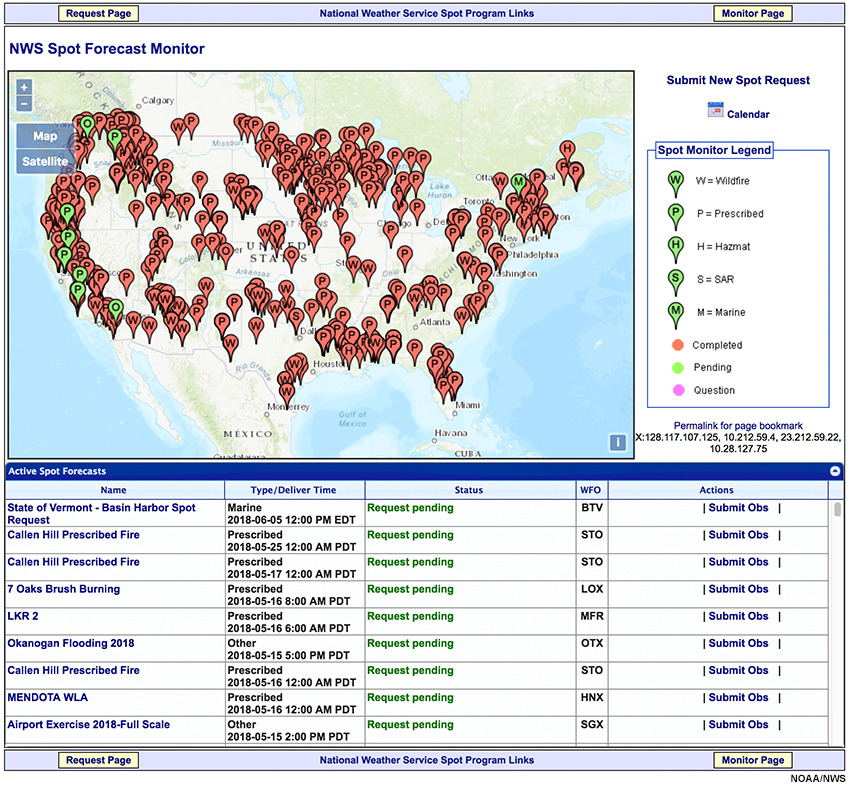Click the Marine M legend marker
The width and height of the screenshot is (850, 785).
tap(675, 313)
